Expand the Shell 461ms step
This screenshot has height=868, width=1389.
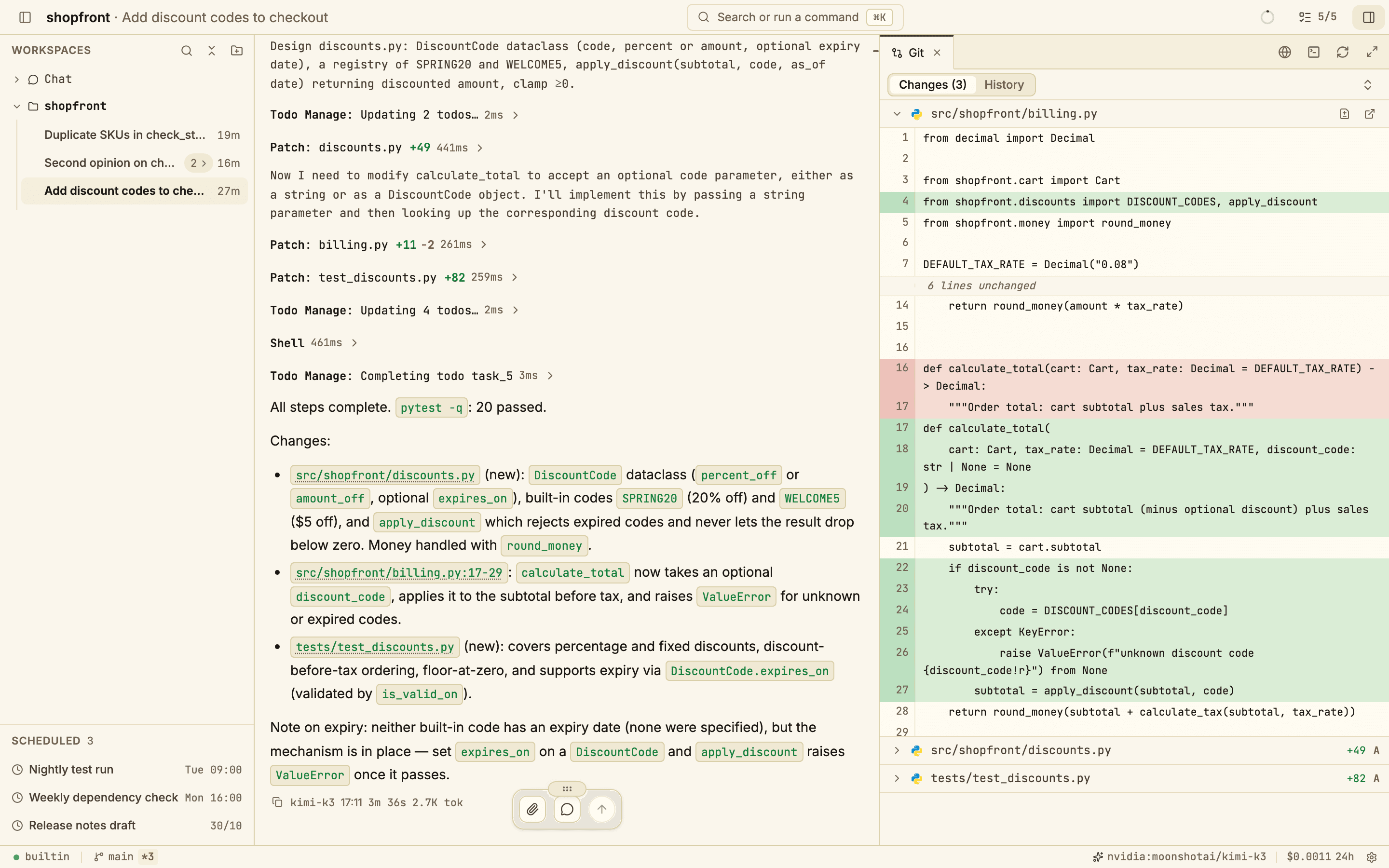point(314,343)
